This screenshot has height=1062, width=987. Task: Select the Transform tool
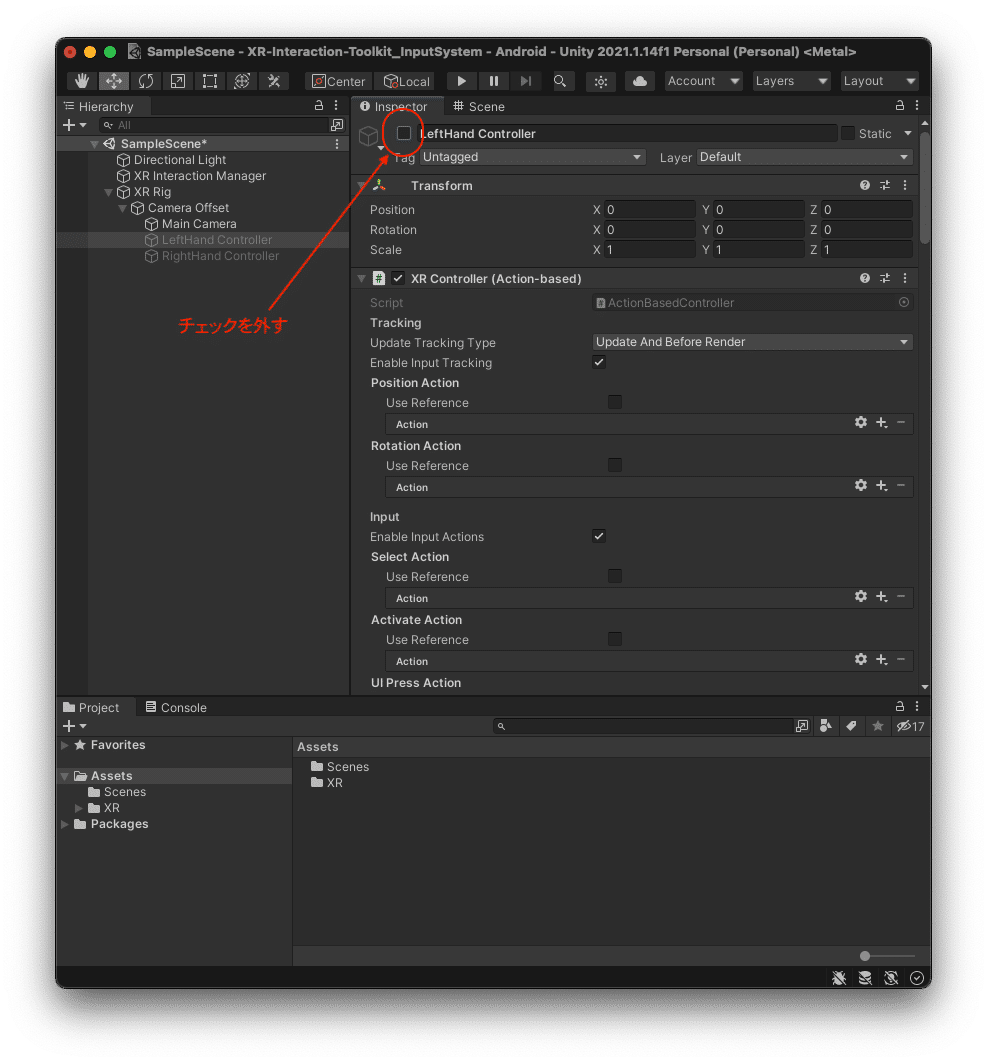tap(242, 81)
